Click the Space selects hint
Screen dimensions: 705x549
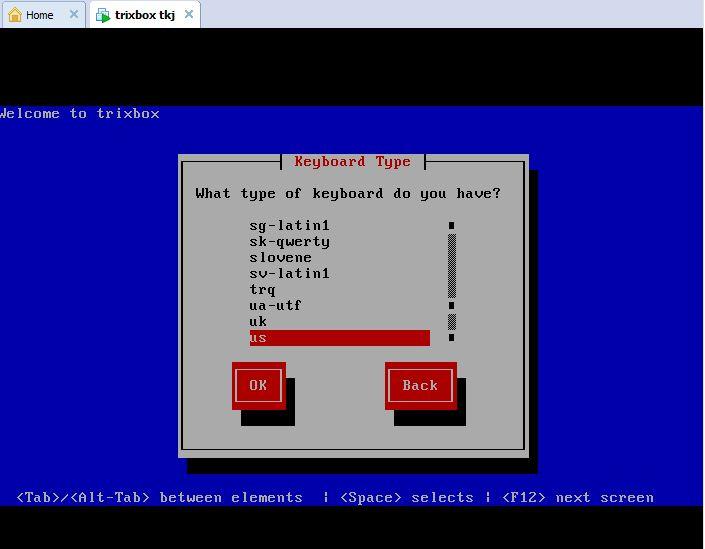pyautogui.click(x=407, y=497)
